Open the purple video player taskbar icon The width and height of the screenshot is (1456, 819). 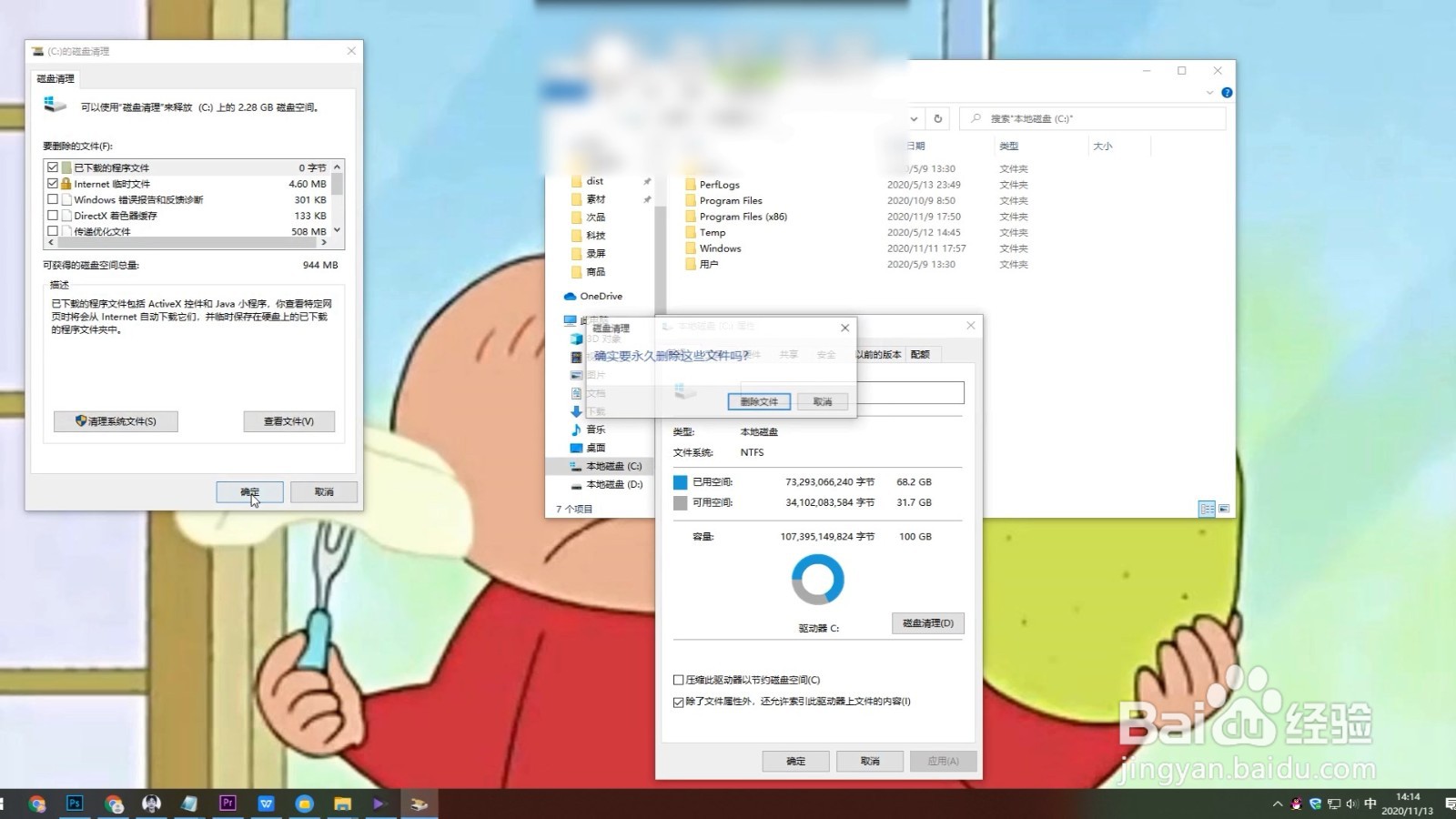pos(379,804)
